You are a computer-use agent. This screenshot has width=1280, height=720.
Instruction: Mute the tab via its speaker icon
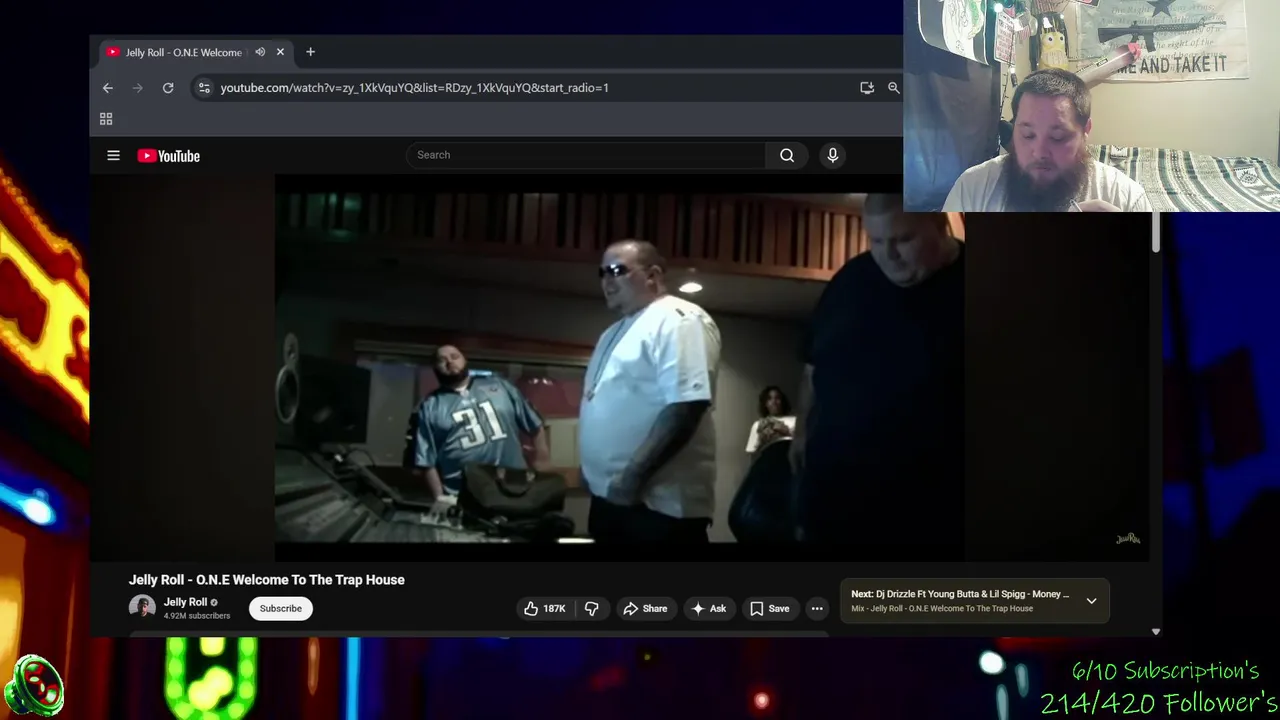(260, 52)
